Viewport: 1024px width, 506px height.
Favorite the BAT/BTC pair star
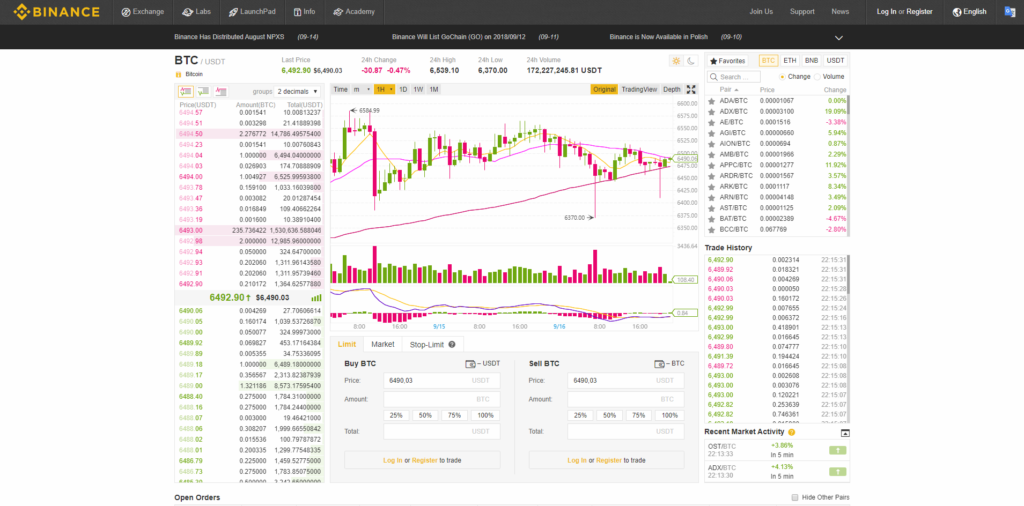tap(711, 219)
